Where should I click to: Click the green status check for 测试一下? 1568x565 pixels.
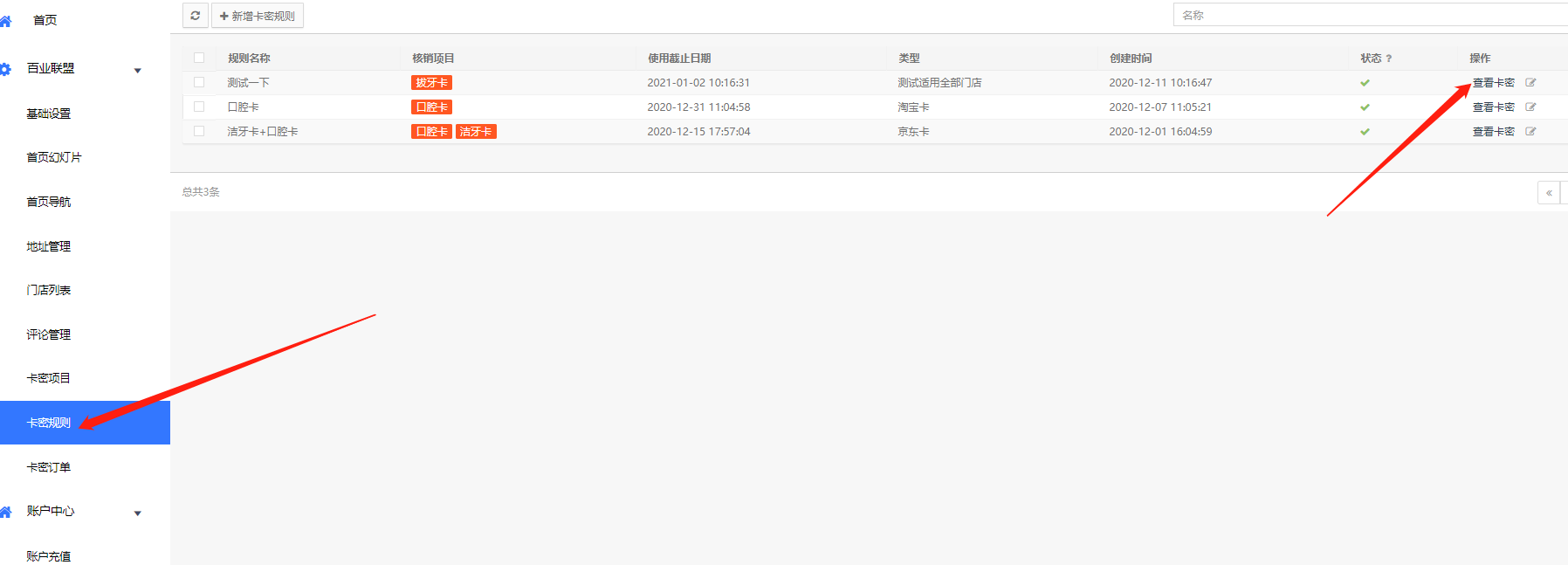click(x=1365, y=83)
